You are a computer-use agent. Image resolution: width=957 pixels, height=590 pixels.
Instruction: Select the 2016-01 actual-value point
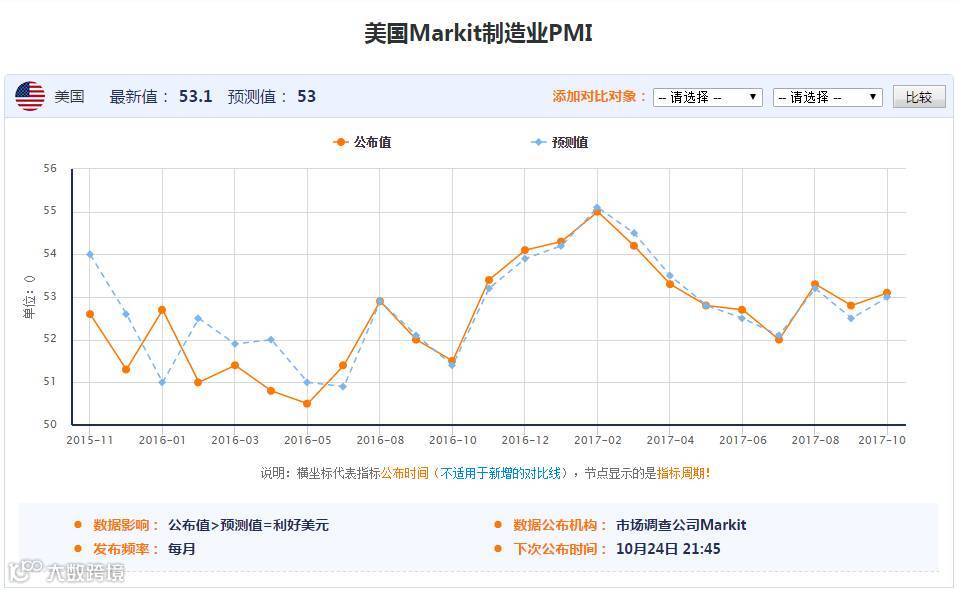162,310
